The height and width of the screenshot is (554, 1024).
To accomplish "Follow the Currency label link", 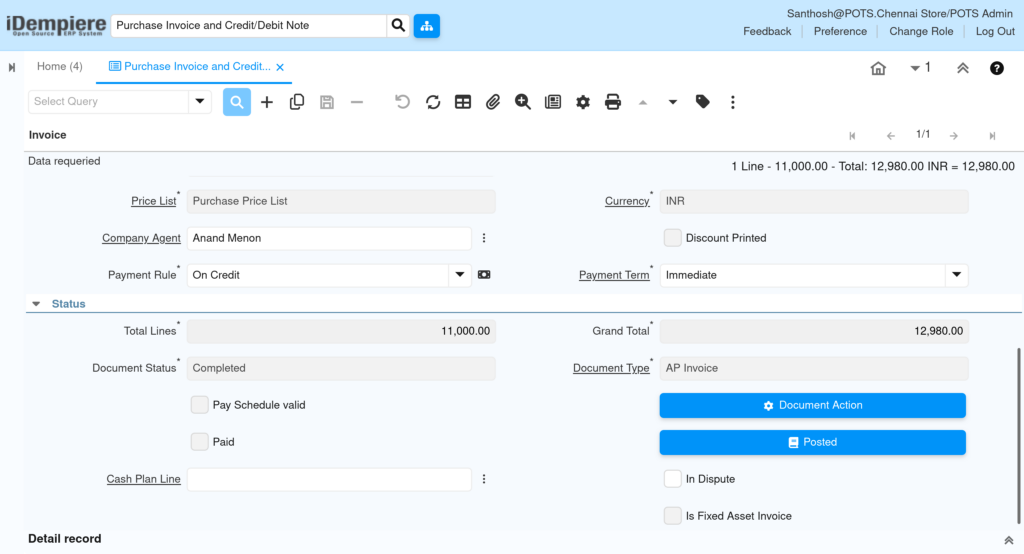I will tap(627, 201).
